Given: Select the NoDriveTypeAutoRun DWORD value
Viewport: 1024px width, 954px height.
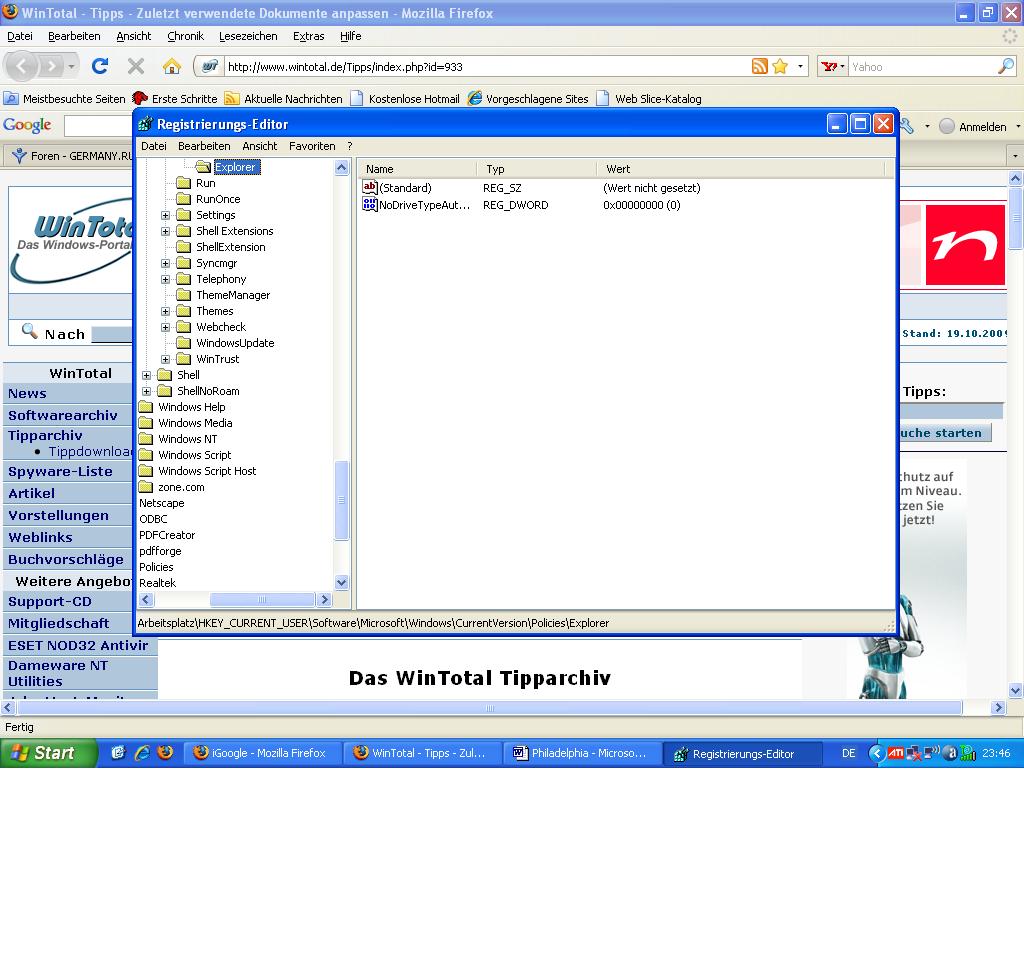Looking at the screenshot, I should 417,205.
